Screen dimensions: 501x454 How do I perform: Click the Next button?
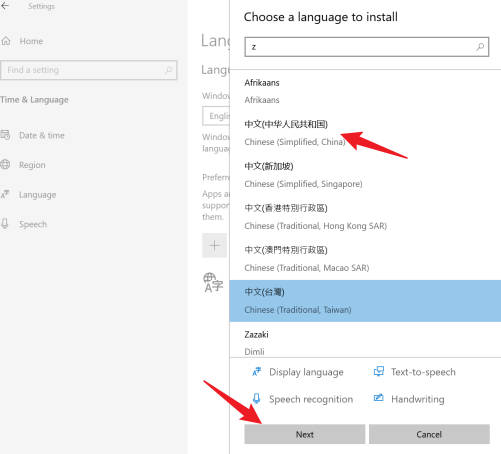tap(305, 434)
